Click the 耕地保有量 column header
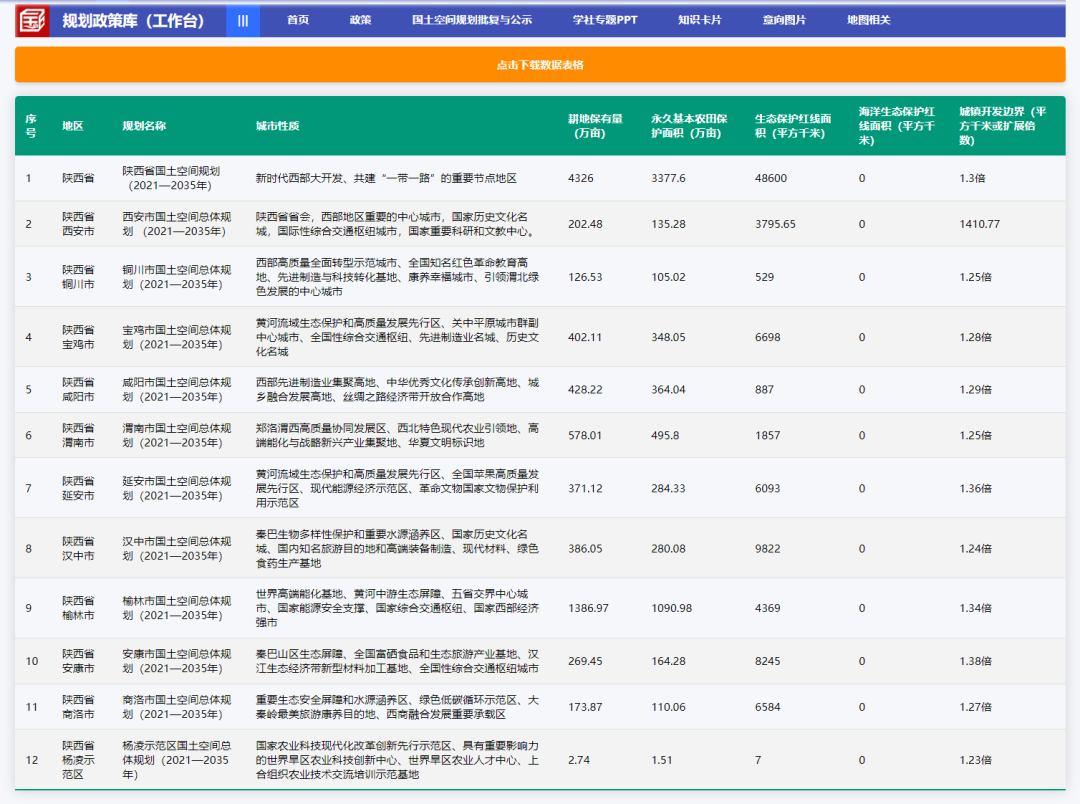This screenshot has width=1080, height=804. click(x=595, y=125)
